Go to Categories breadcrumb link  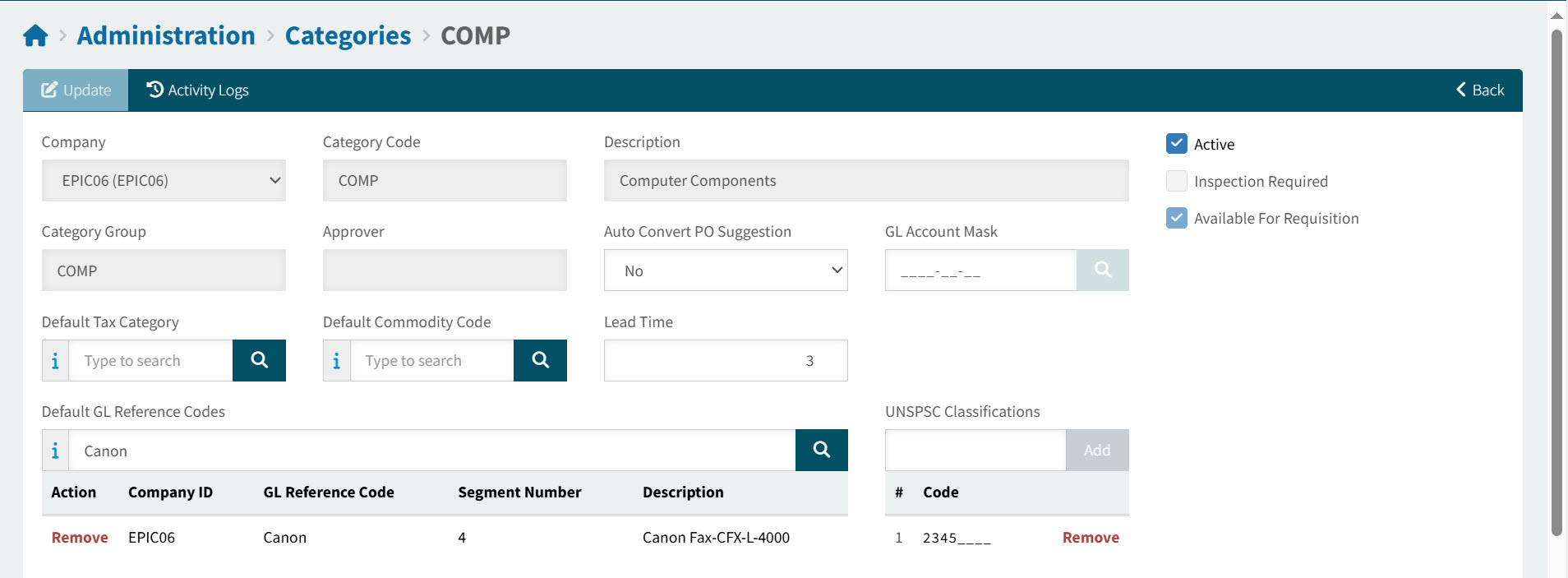pyautogui.click(x=348, y=36)
